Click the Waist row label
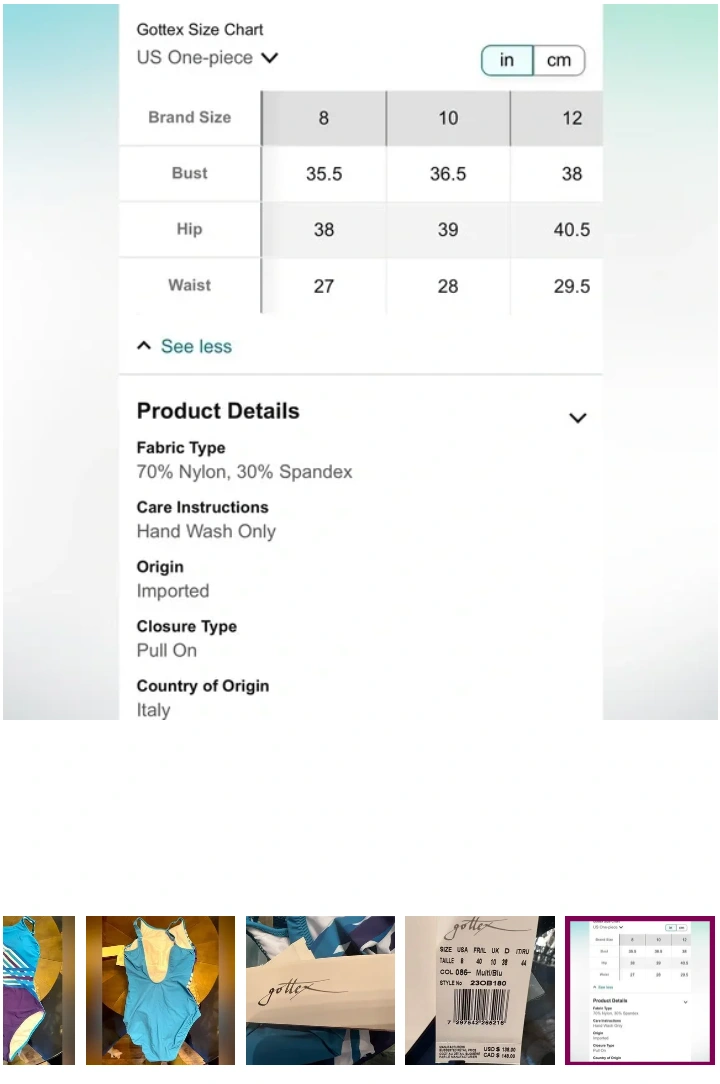The width and height of the screenshot is (720, 1084). pos(189,285)
